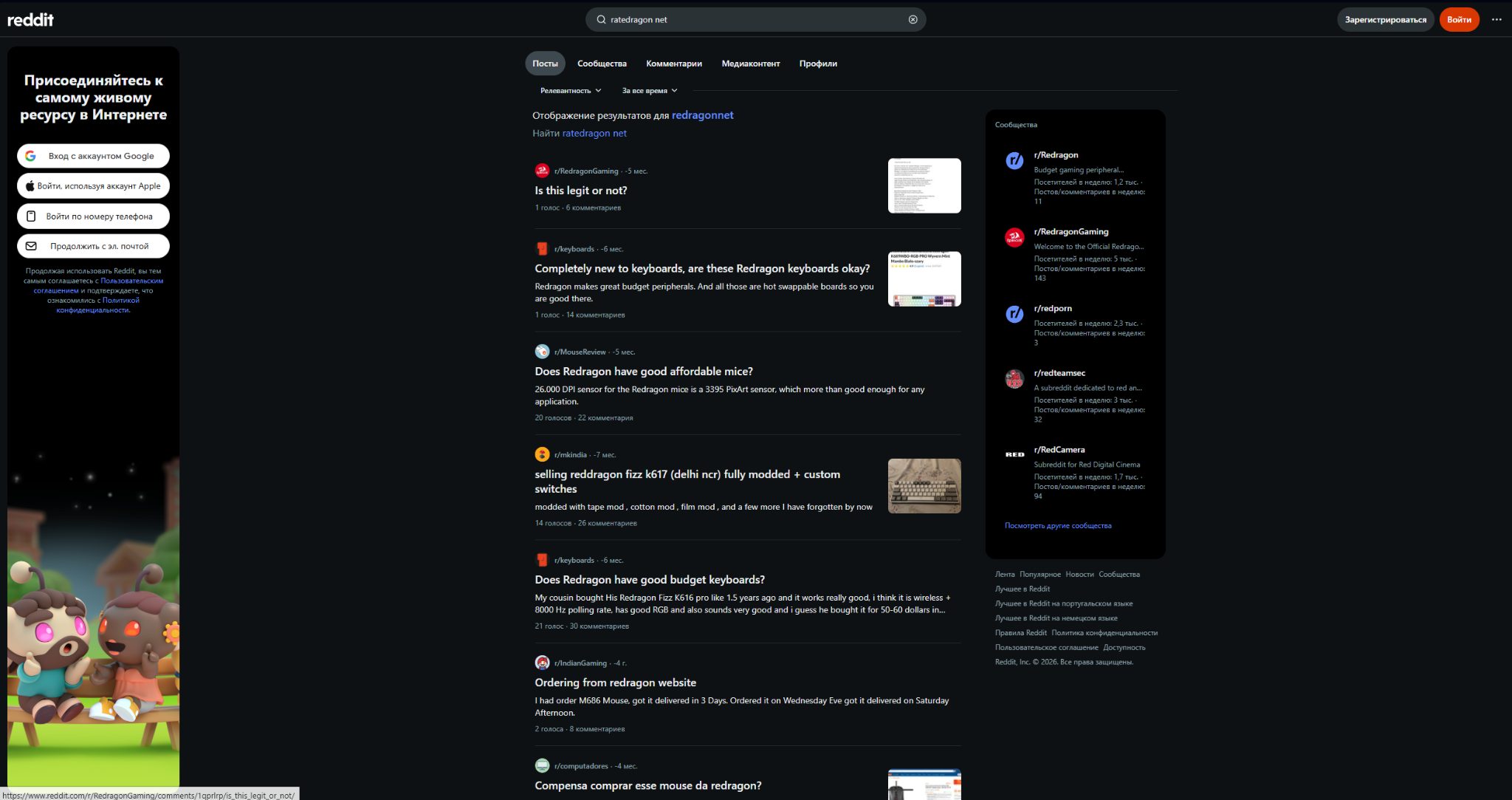Click the r/RedCamera RED logo icon

pos(1014,454)
